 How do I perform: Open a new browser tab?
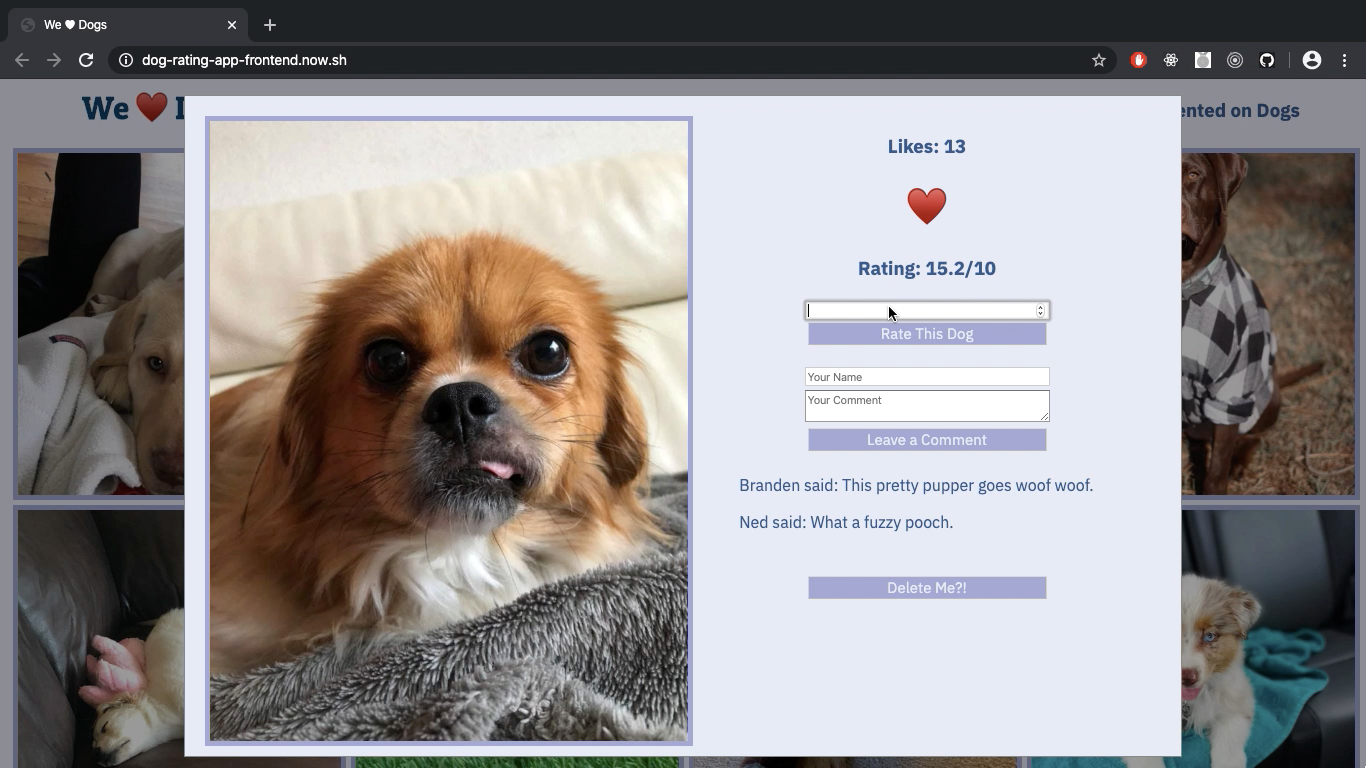tap(269, 25)
